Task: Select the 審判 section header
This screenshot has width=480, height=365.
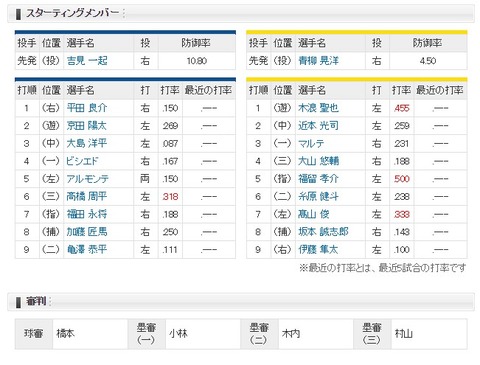Action: 241,302
